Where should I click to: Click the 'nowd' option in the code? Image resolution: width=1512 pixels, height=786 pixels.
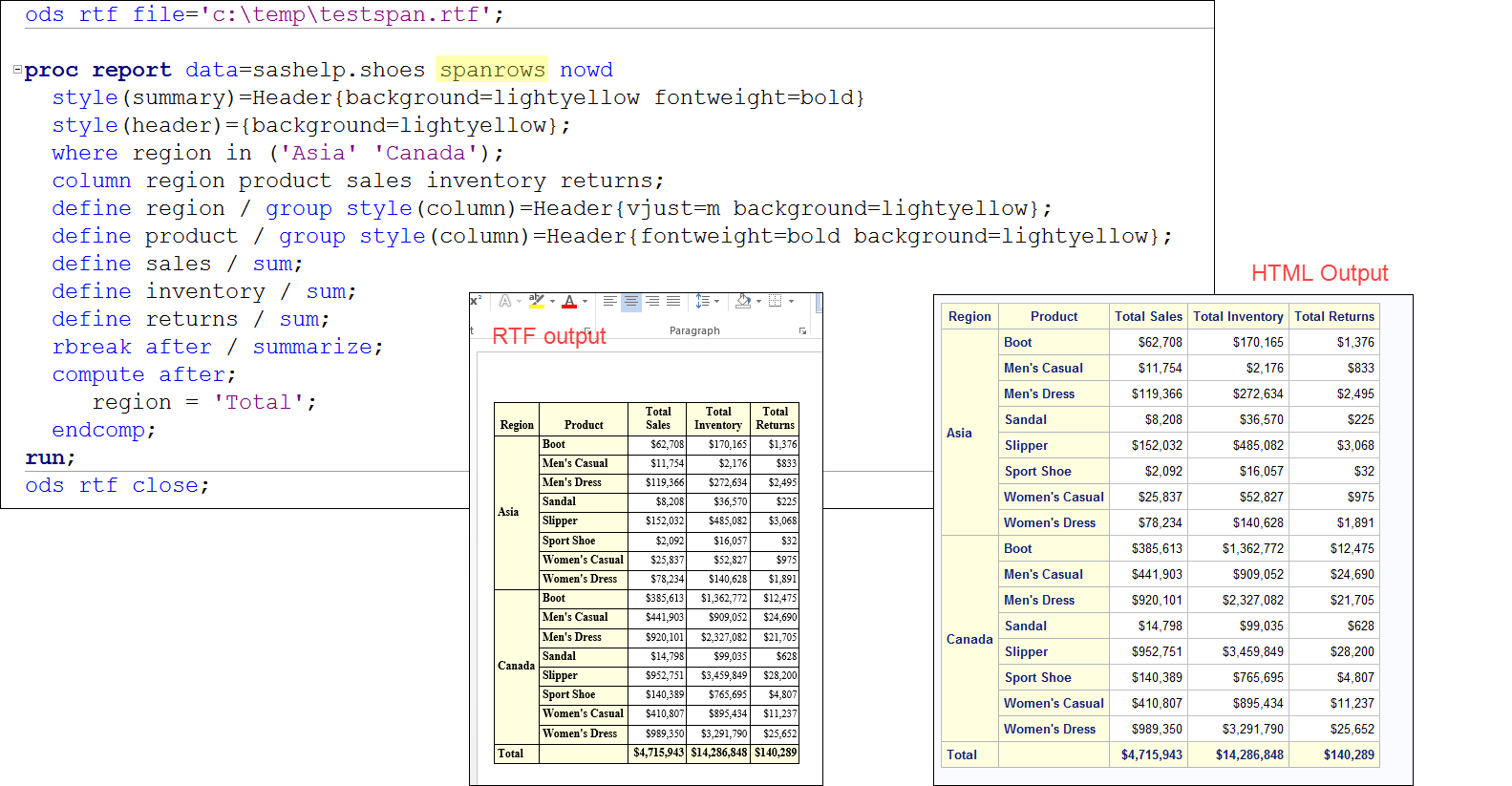(x=586, y=70)
